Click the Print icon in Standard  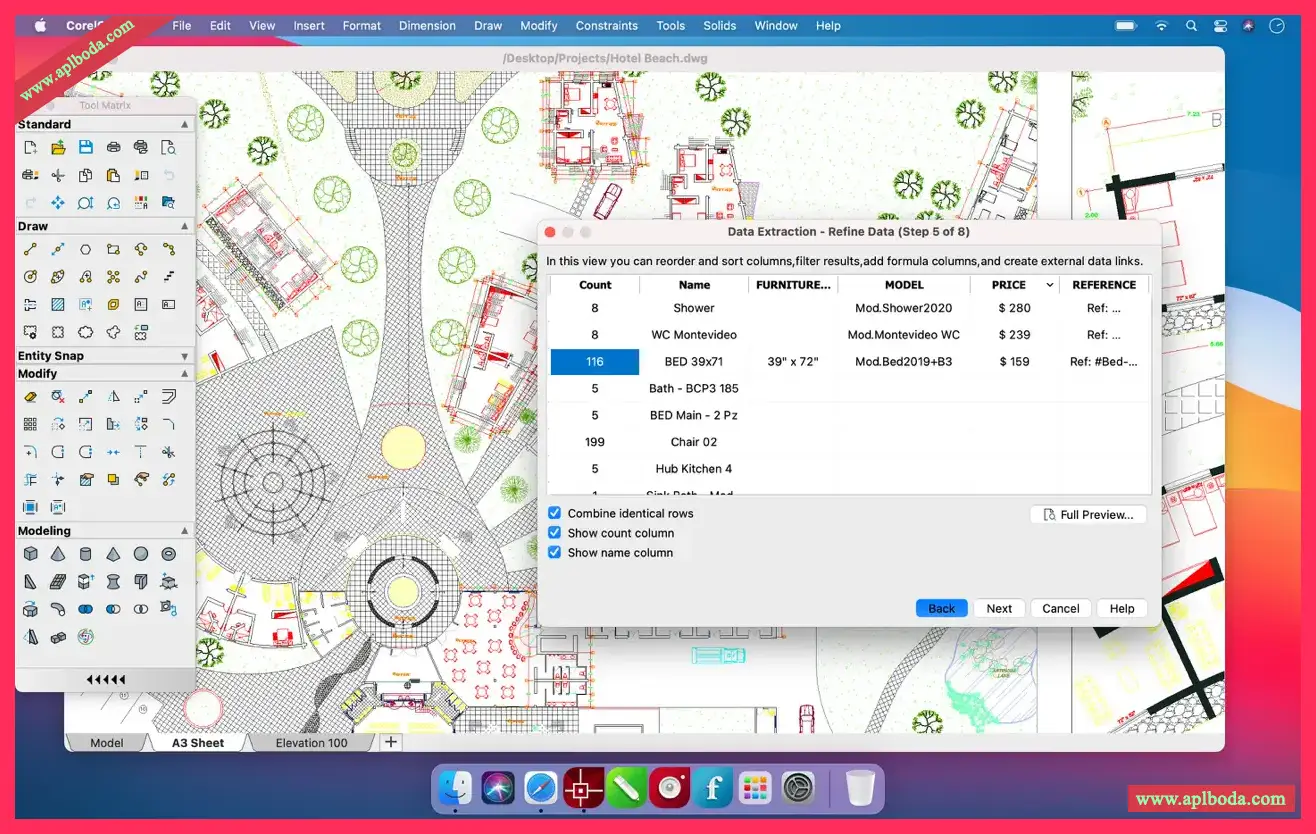click(113, 147)
